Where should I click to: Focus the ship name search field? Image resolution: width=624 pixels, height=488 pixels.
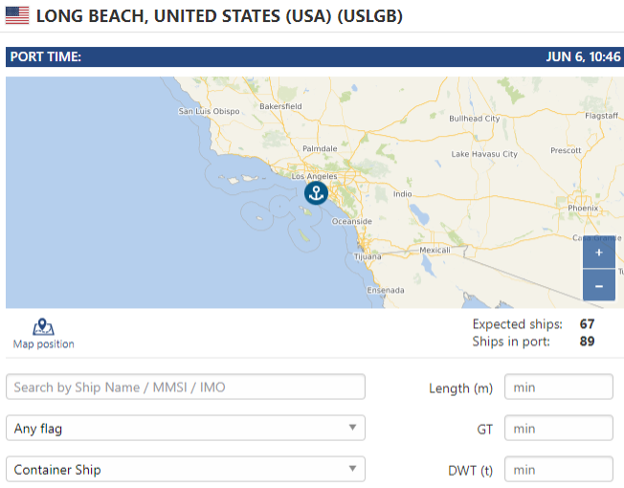(x=185, y=387)
